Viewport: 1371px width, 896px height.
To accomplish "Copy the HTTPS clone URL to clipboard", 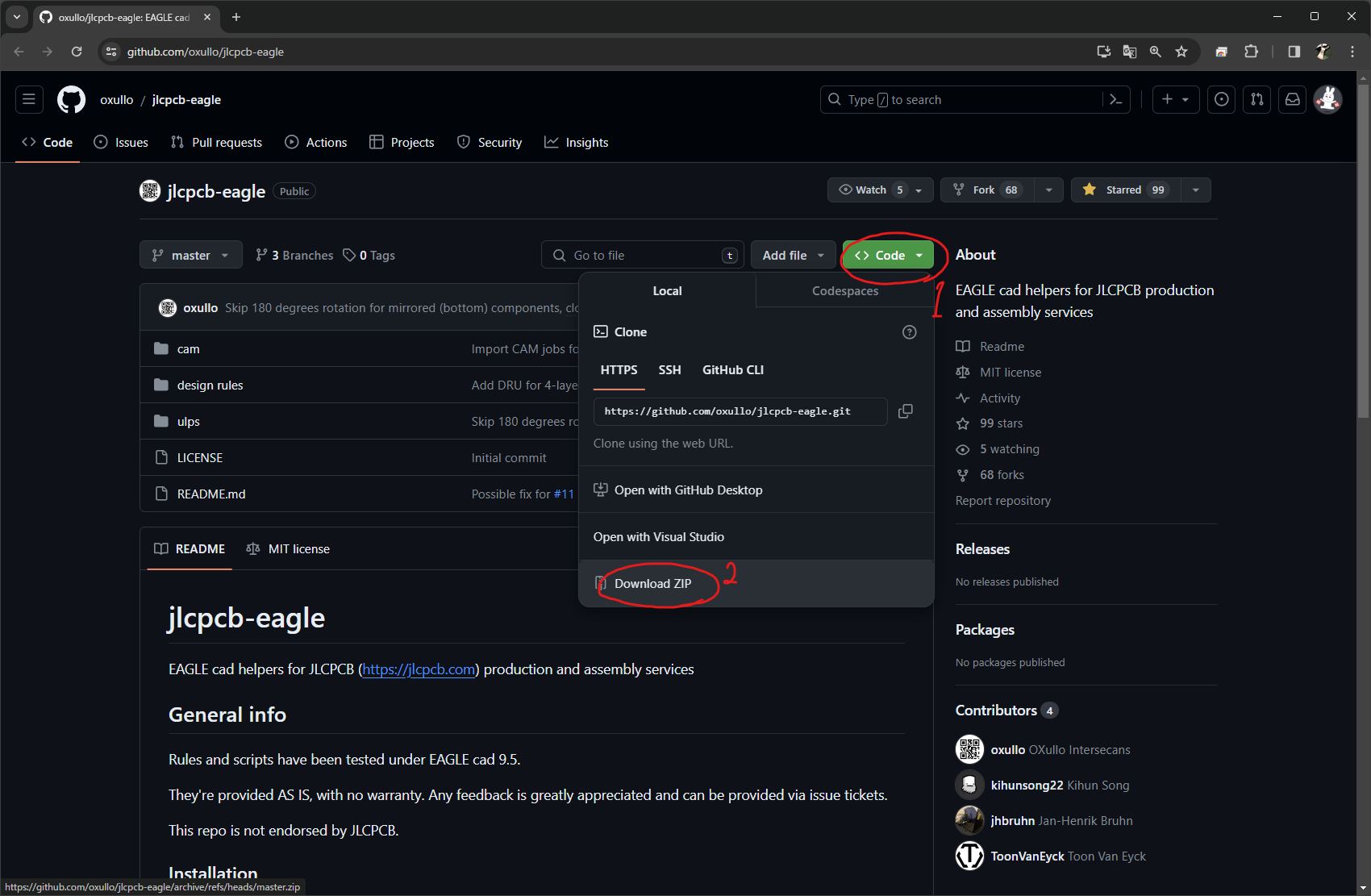I will pos(906,411).
